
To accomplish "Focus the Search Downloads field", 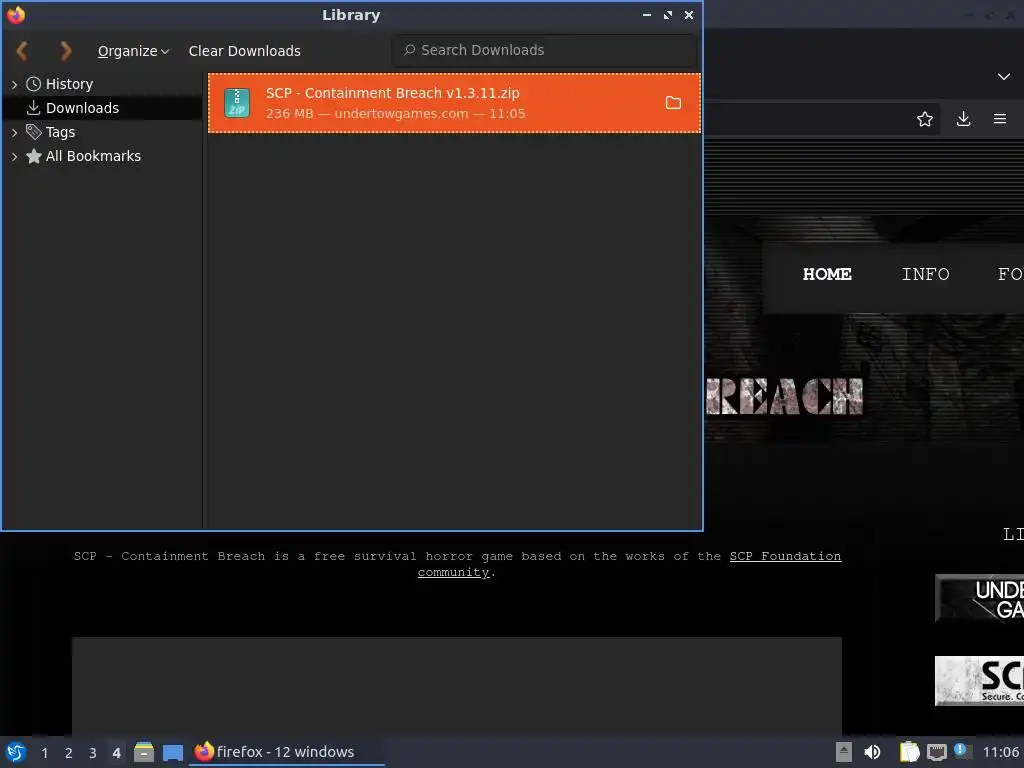I will click(545, 50).
